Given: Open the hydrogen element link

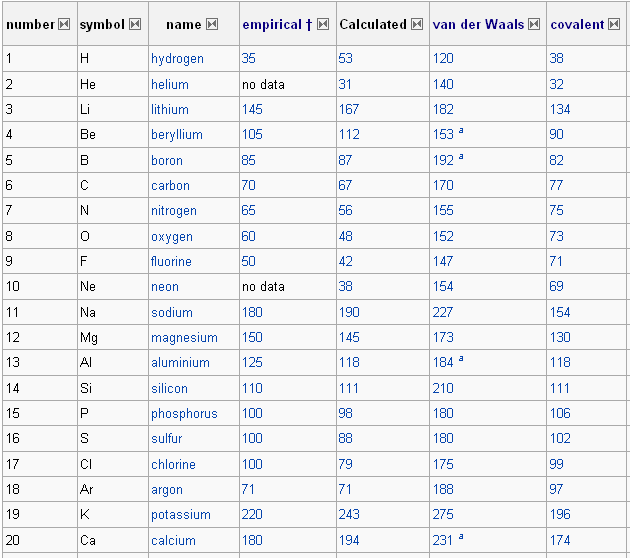Looking at the screenshot, I should 177,59.
